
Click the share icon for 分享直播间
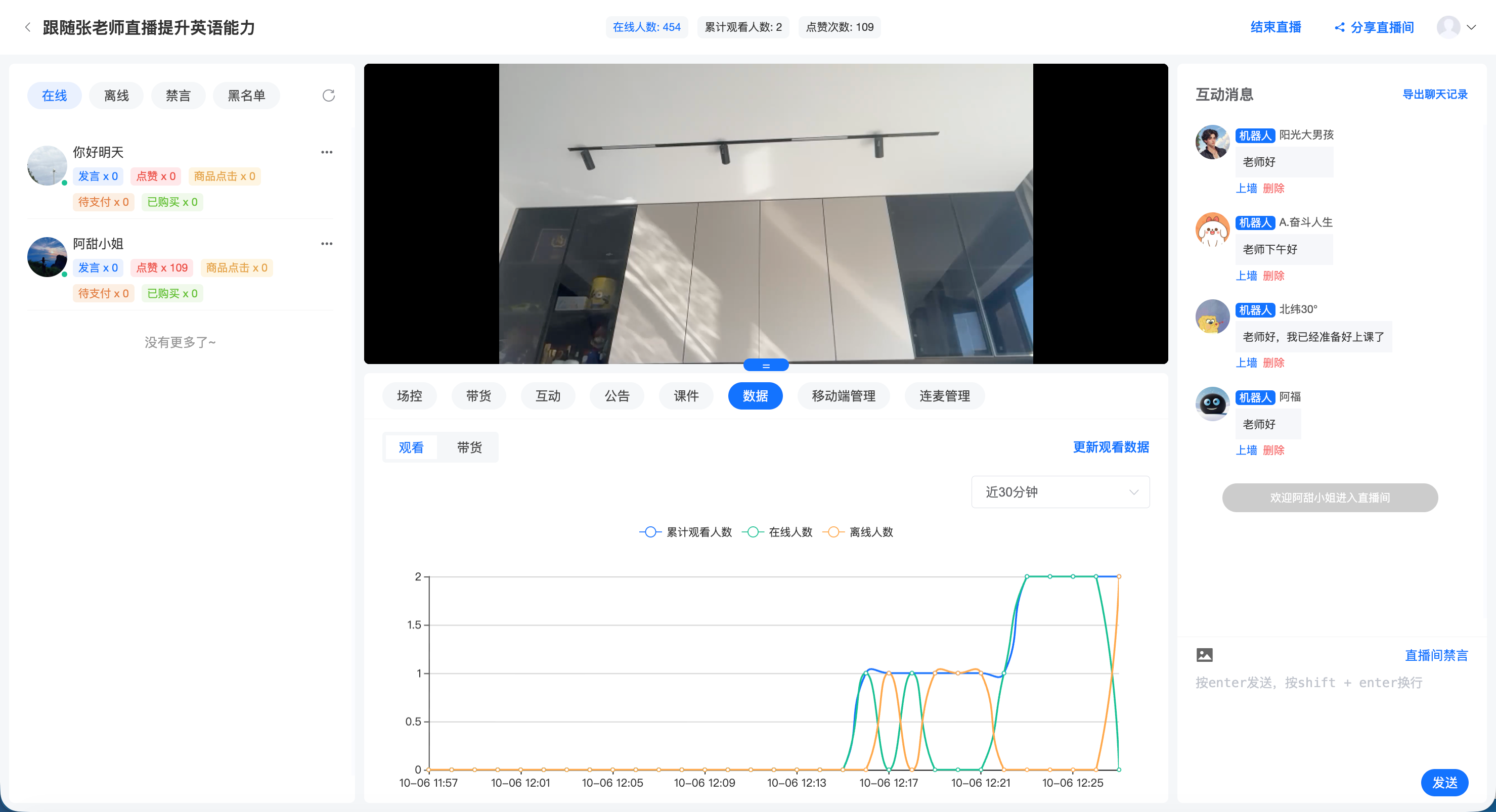tap(1339, 27)
